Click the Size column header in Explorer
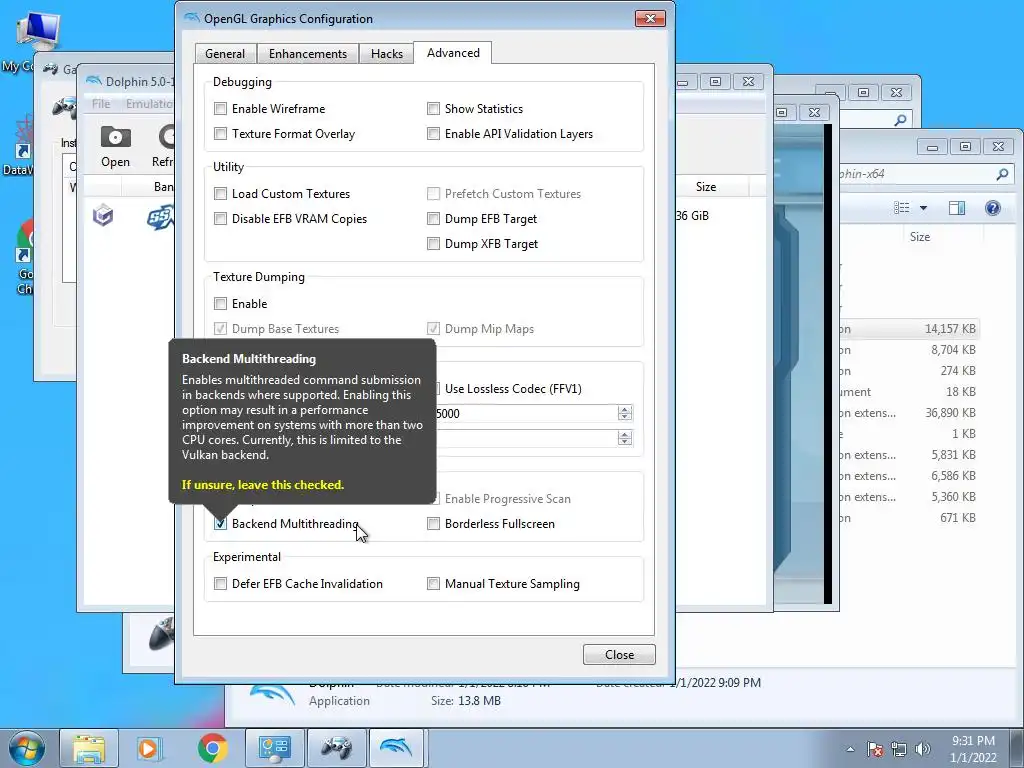This screenshot has width=1024, height=768. coord(920,237)
